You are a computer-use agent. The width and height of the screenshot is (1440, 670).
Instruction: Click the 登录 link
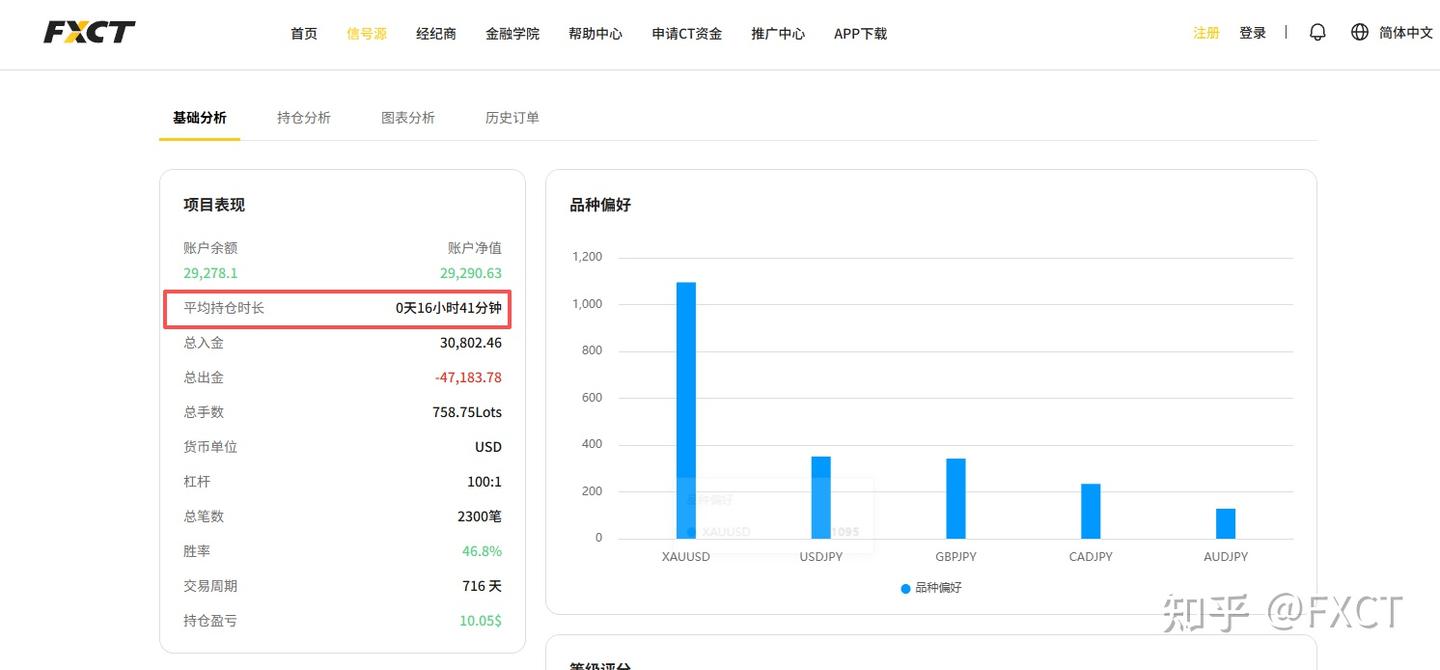point(1253,33)
